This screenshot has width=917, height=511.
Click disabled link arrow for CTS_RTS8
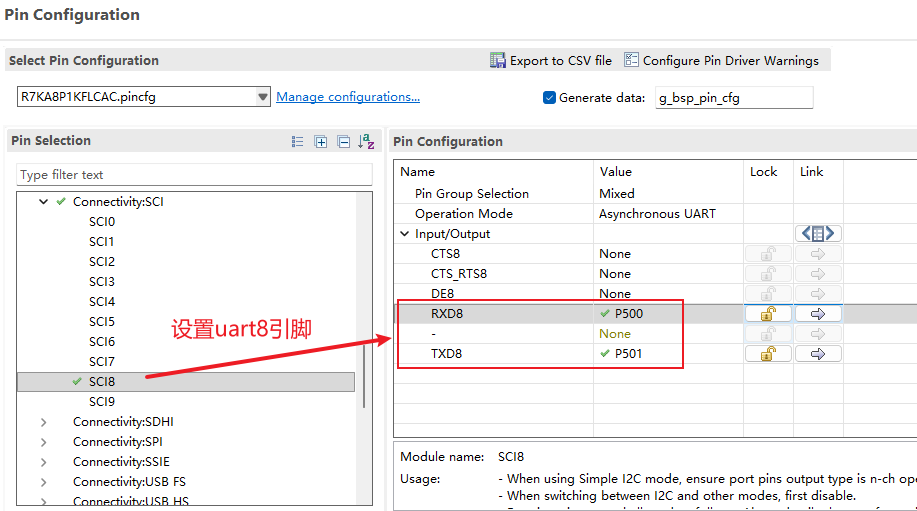pos(818,274)
